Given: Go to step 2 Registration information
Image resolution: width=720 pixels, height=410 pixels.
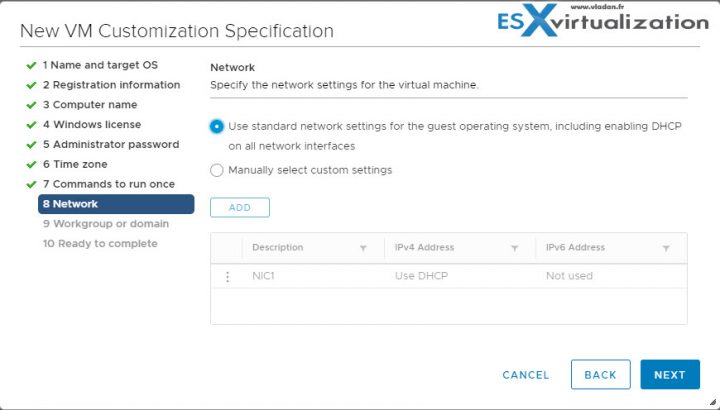Looking at the screenshot, I should [x=112, y=85].
